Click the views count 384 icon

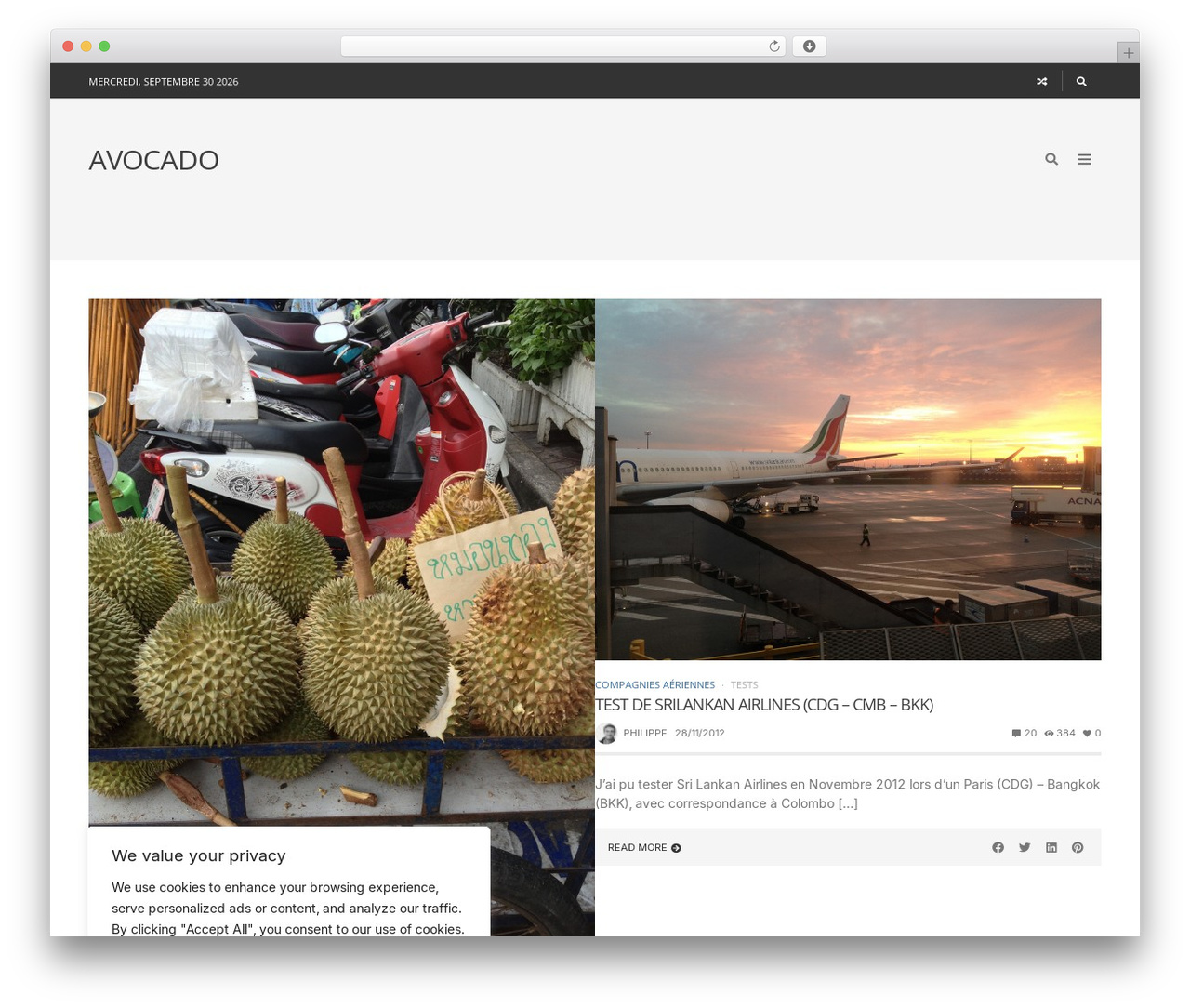(1049, 734)
